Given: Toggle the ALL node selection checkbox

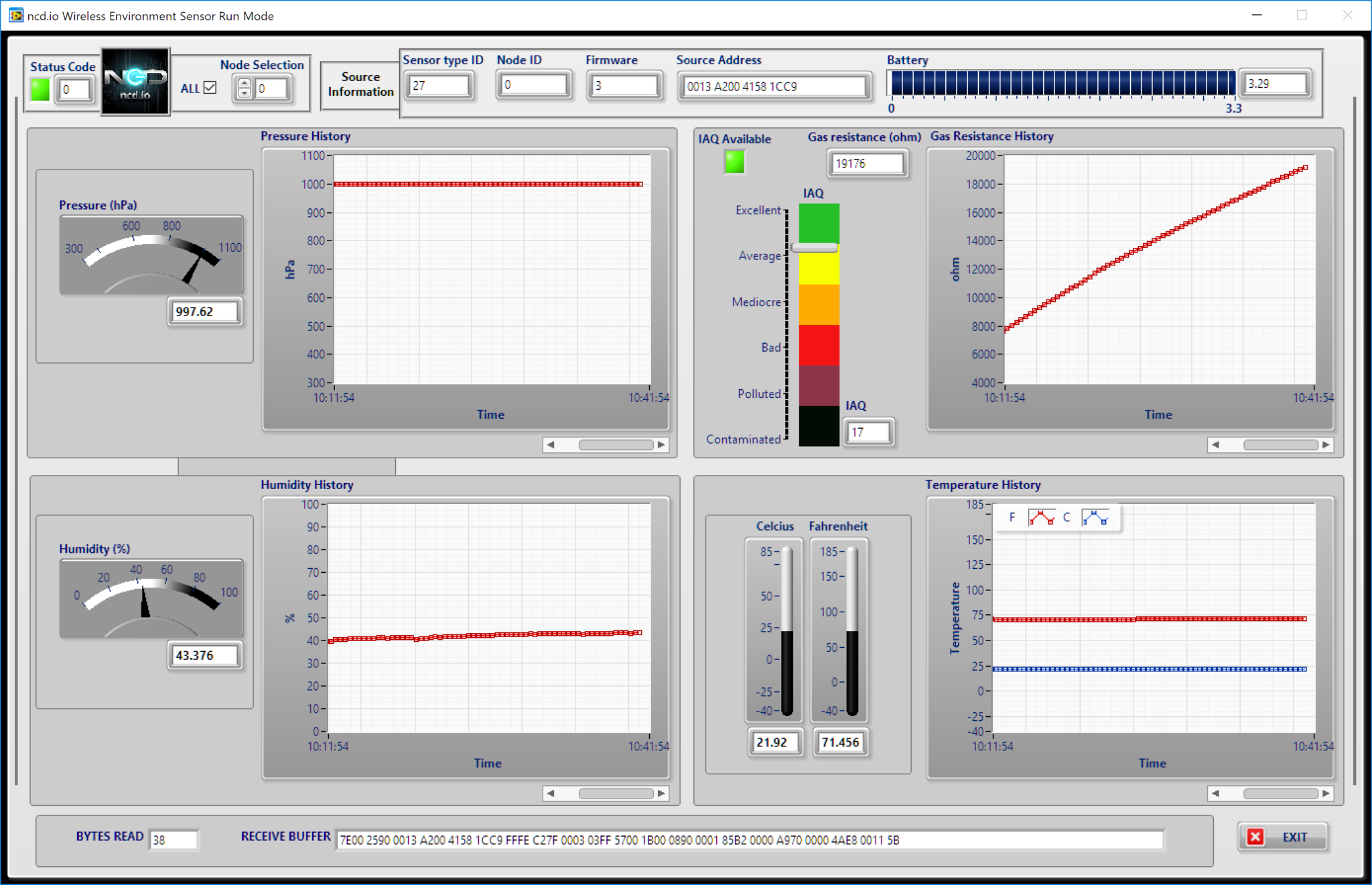Looking at the screenshot, I should 210,88.
